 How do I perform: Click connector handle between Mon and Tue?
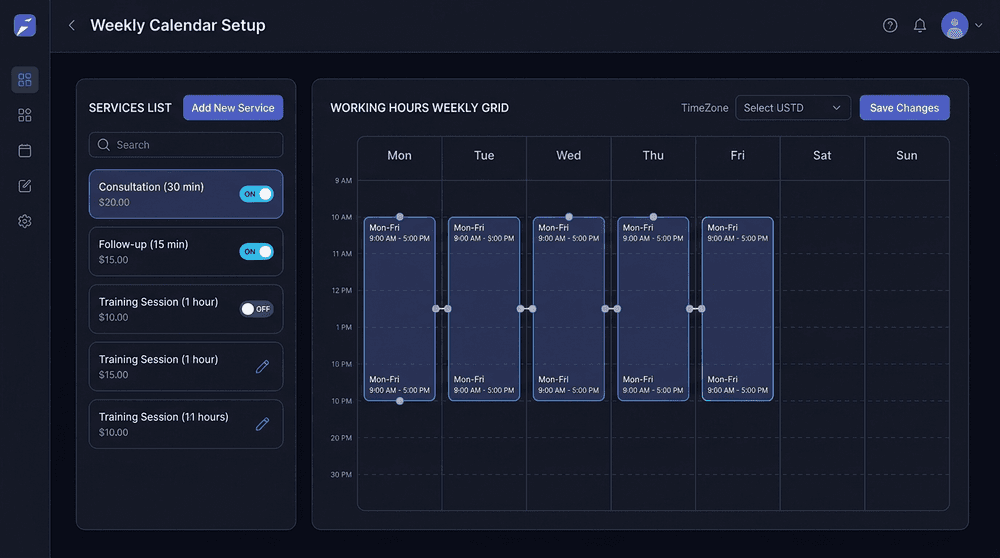coord(442,309)
